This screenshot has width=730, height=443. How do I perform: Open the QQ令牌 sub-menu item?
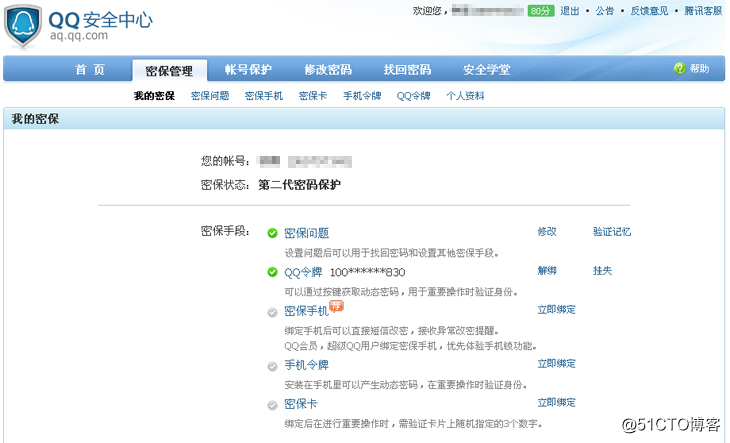pos(413,96)
